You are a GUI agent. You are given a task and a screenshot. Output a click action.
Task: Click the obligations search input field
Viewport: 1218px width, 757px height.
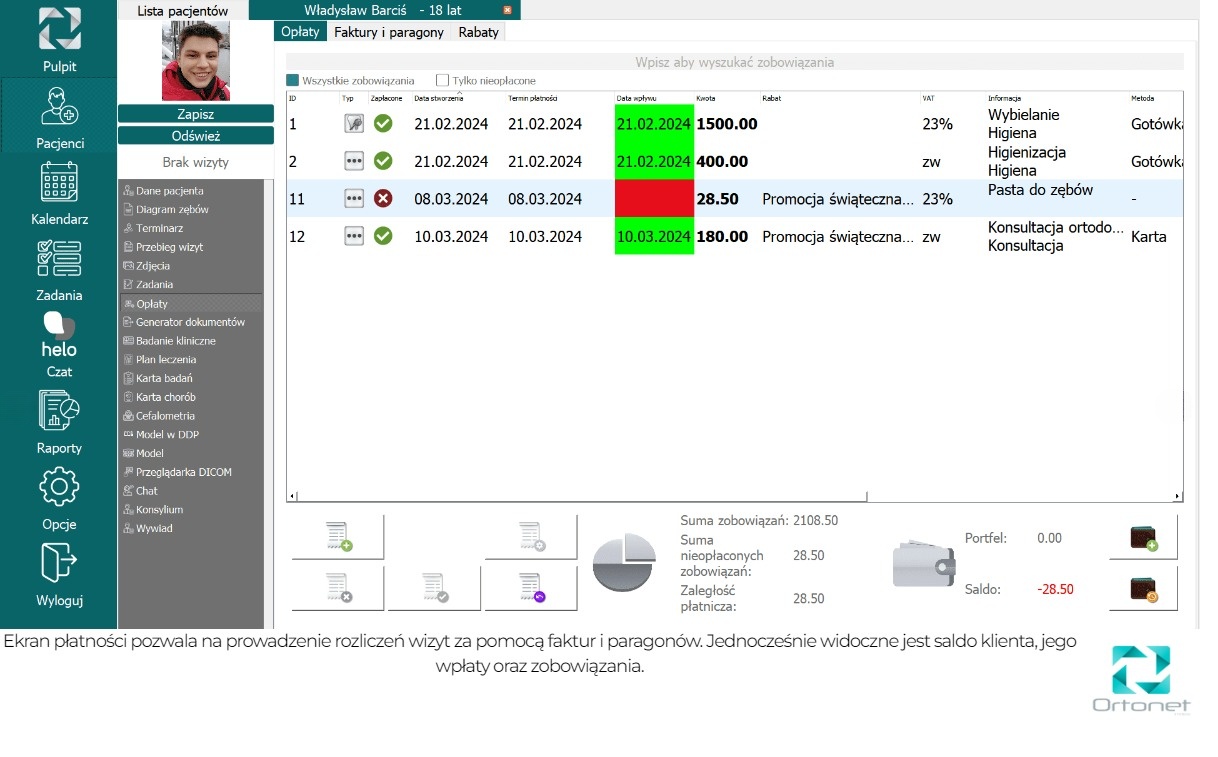pyautogui.click(x=734, y=62)
